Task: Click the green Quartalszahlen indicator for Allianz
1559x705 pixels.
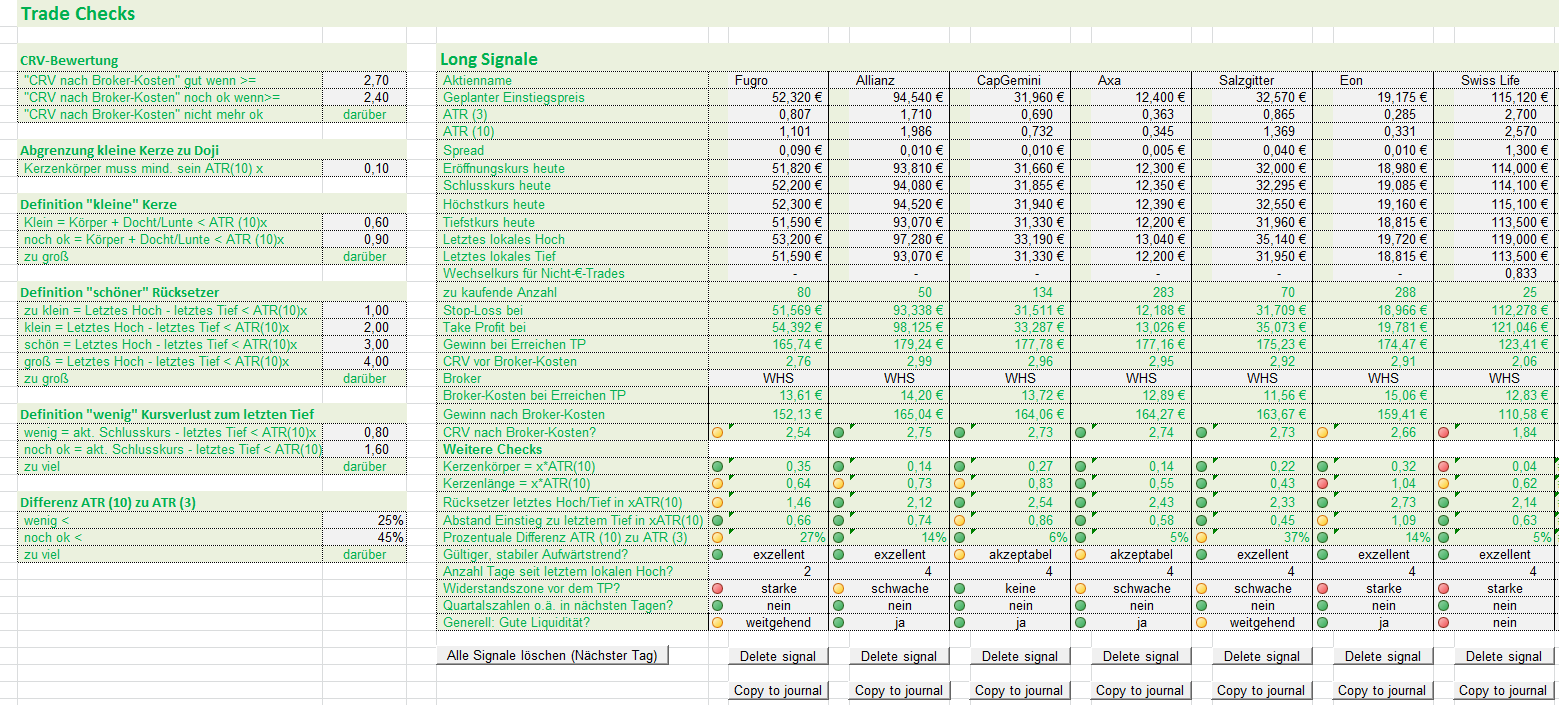Action: (838, 606)
